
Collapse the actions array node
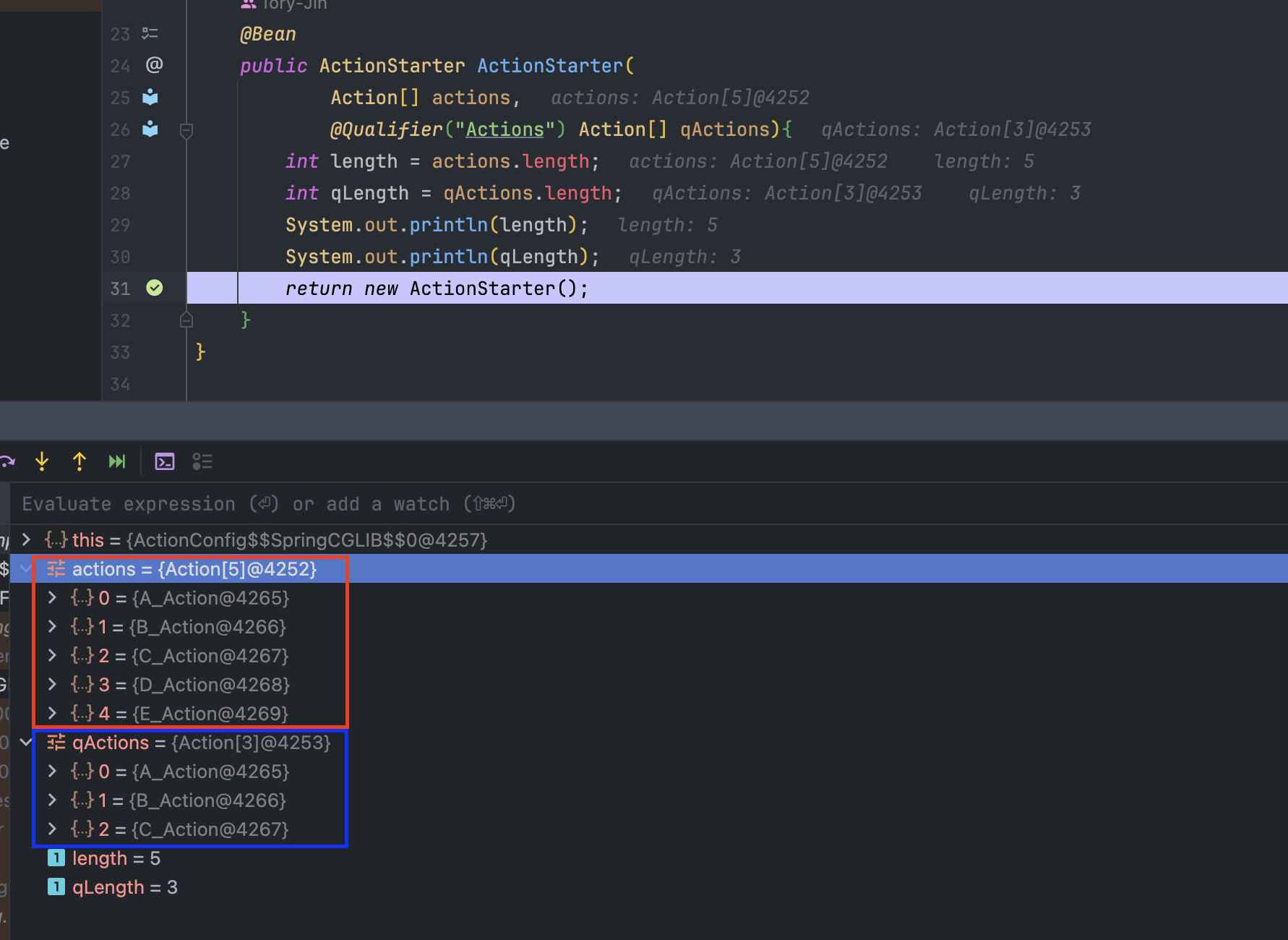point(26,568)
